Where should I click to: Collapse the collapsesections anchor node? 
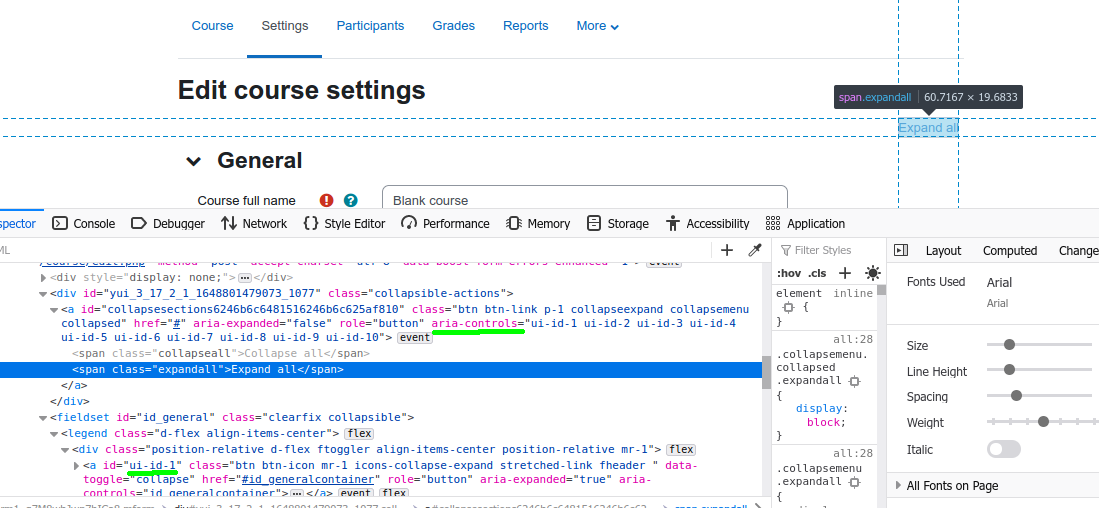[55, 310]
